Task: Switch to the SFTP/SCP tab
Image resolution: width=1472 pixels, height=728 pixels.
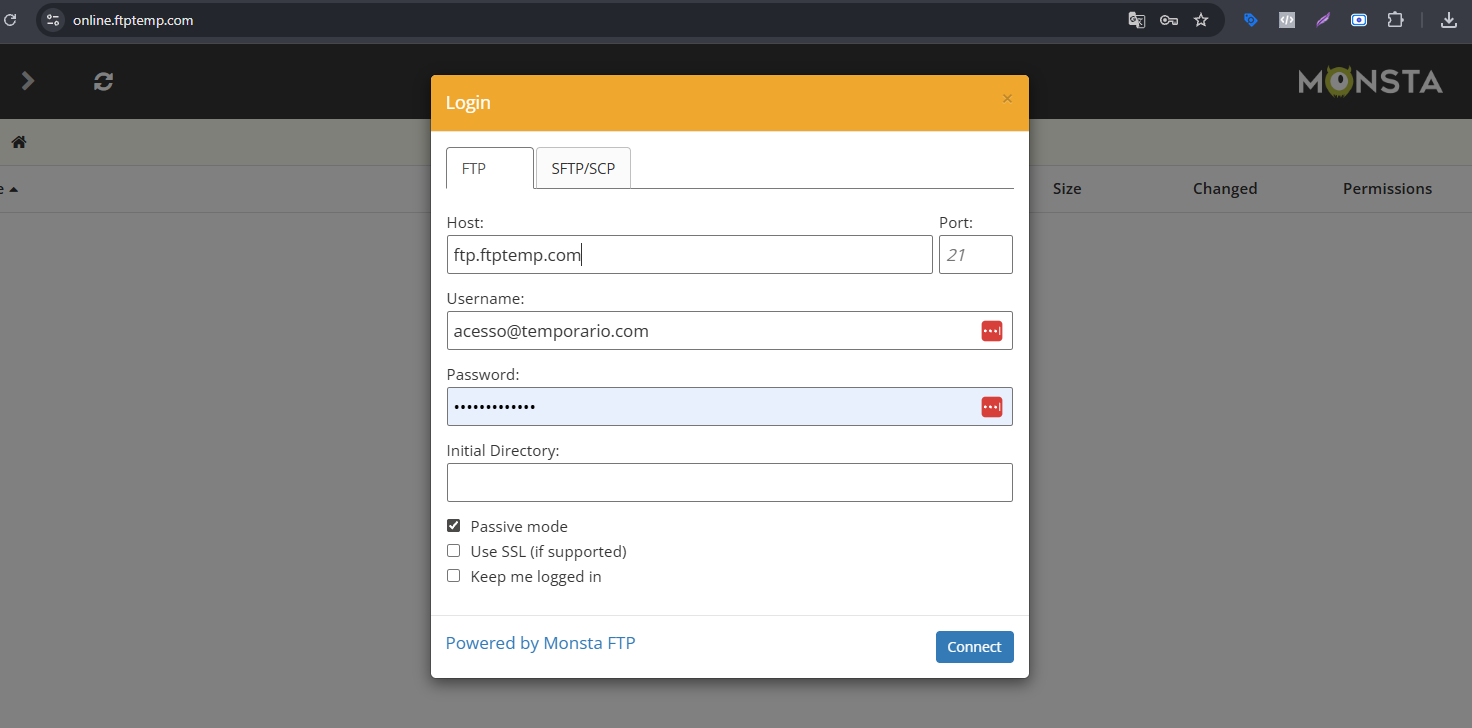Action: 583,169
